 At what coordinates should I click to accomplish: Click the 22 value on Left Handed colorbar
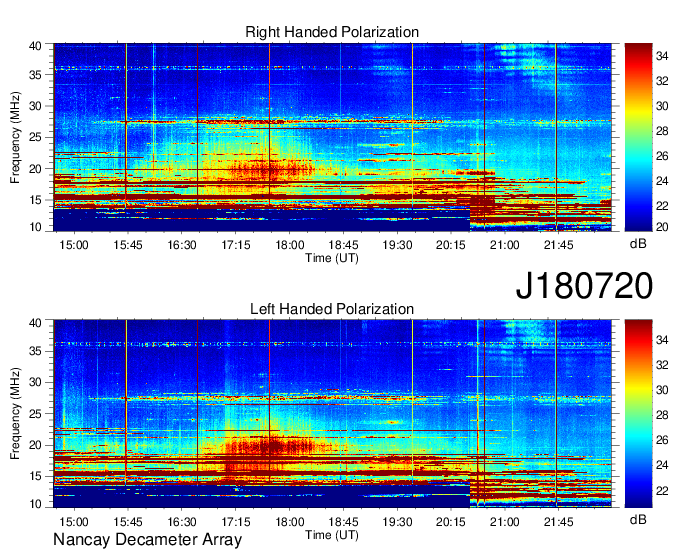(x=662, y=491)
